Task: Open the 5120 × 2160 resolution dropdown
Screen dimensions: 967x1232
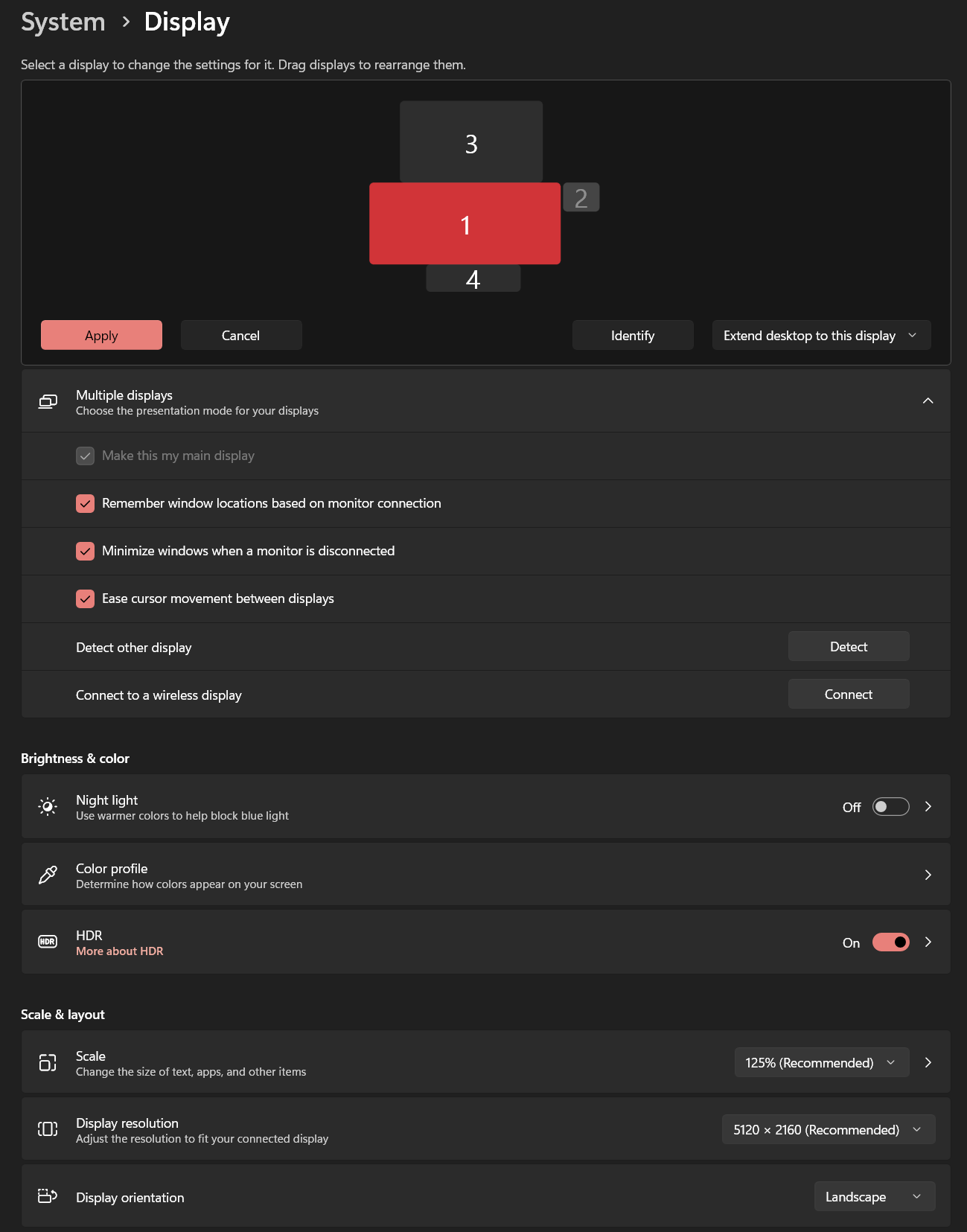Action: (x=829, y=1129)
